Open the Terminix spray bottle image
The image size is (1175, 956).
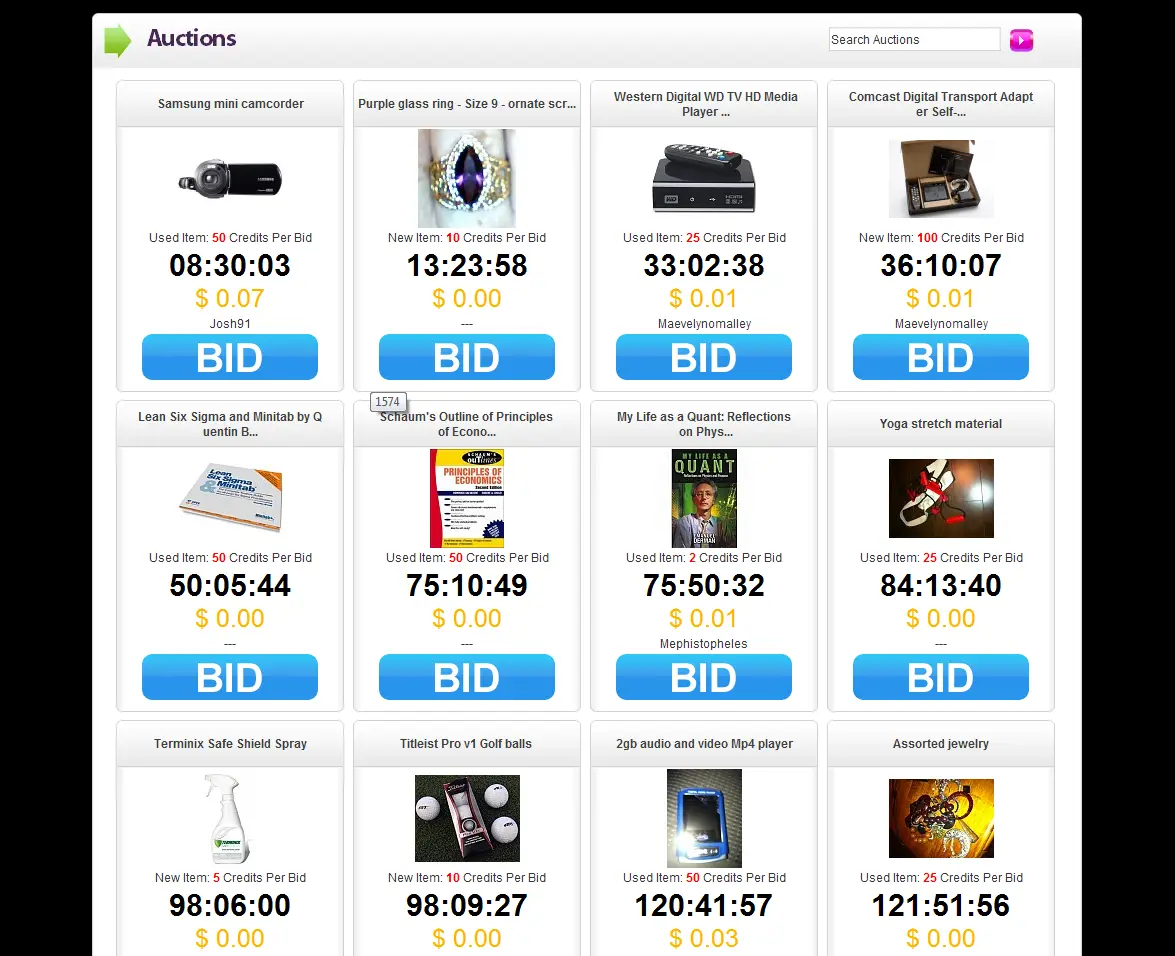point(228,818)
